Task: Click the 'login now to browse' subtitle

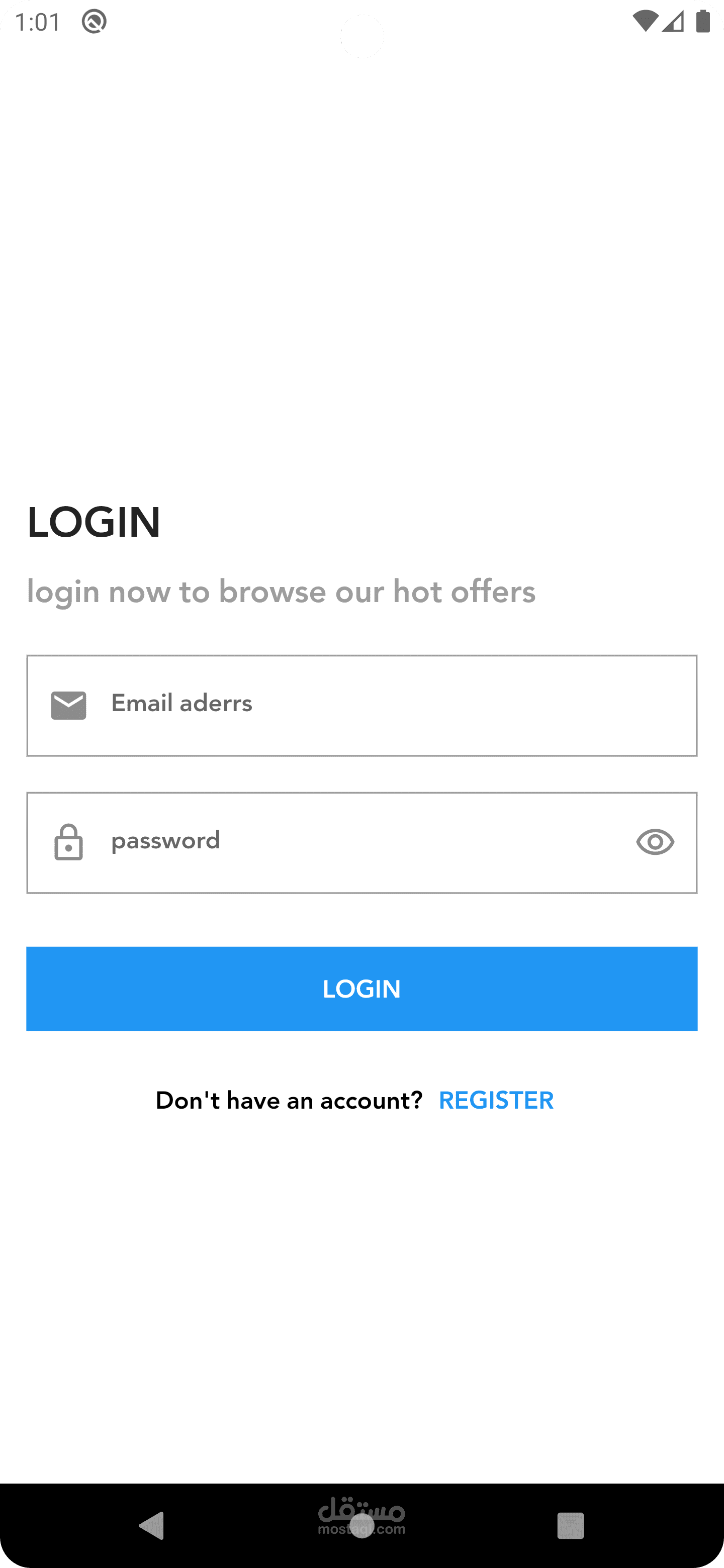Action: tap(282, 592)
